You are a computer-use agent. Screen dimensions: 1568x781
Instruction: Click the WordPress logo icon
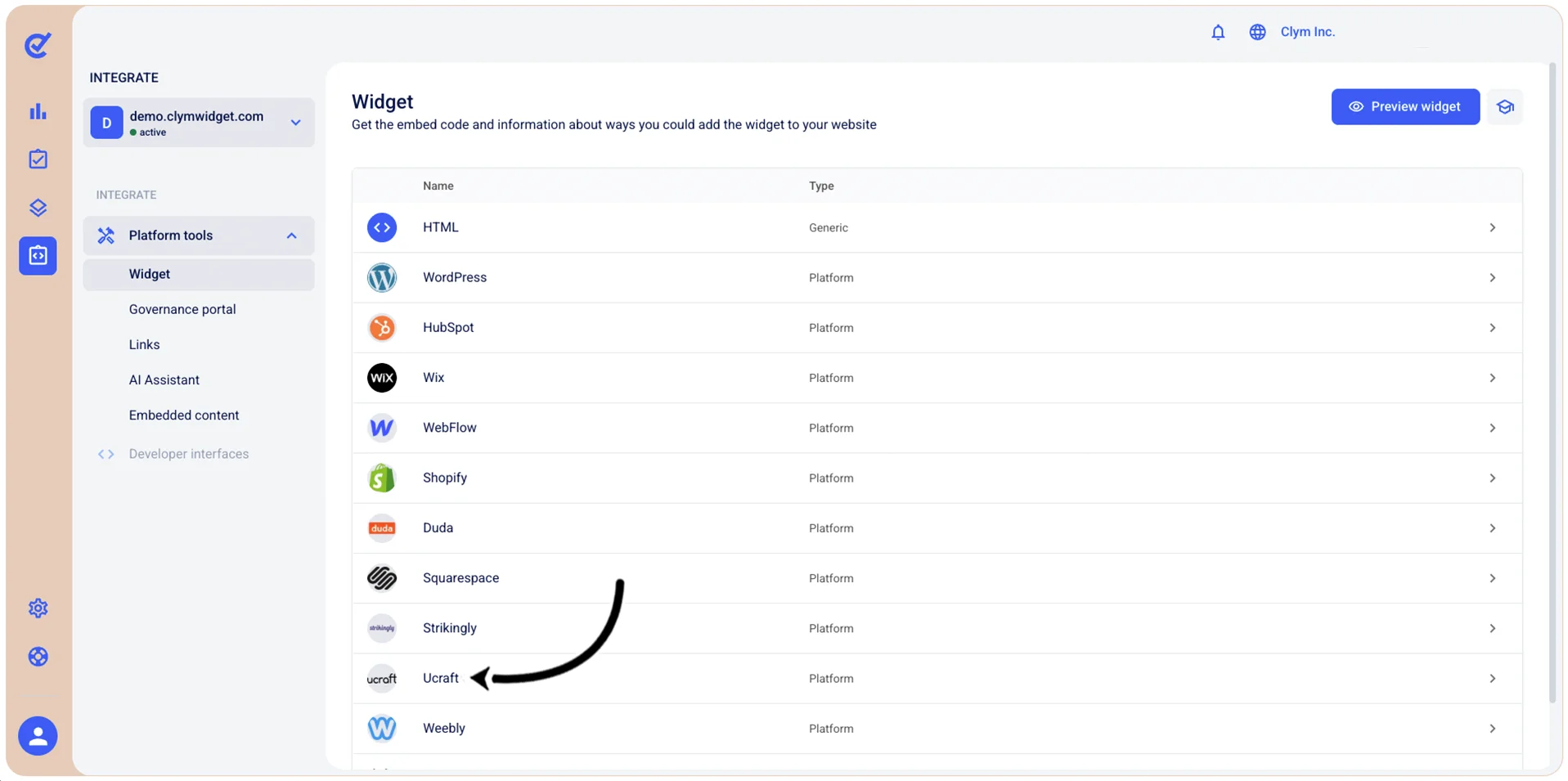382,277
